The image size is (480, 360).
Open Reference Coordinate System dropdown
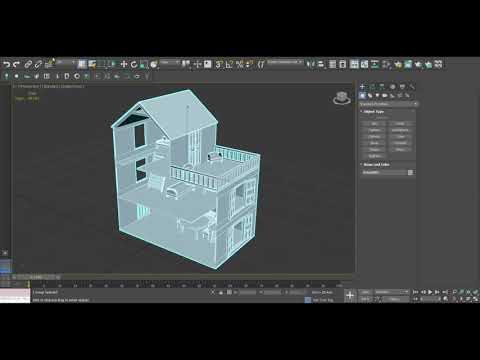[x=170, y=62]
